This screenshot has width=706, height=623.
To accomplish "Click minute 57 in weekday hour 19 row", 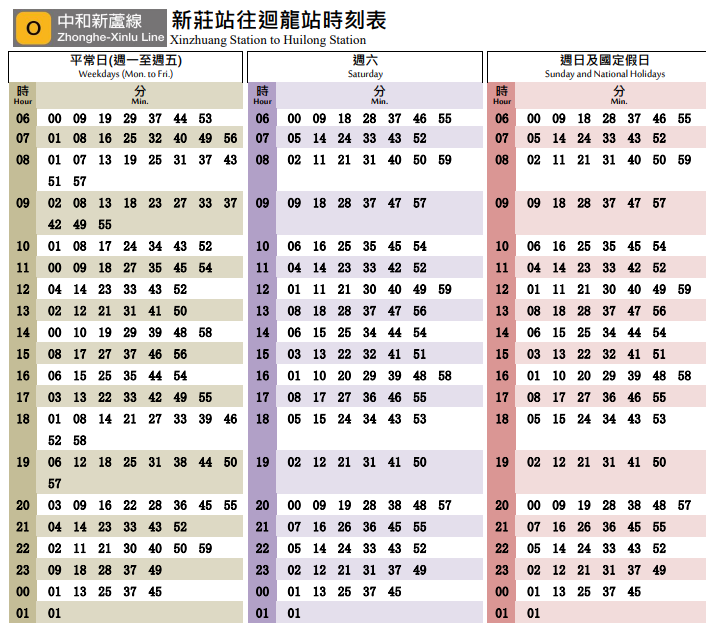I will pos(54,484).
